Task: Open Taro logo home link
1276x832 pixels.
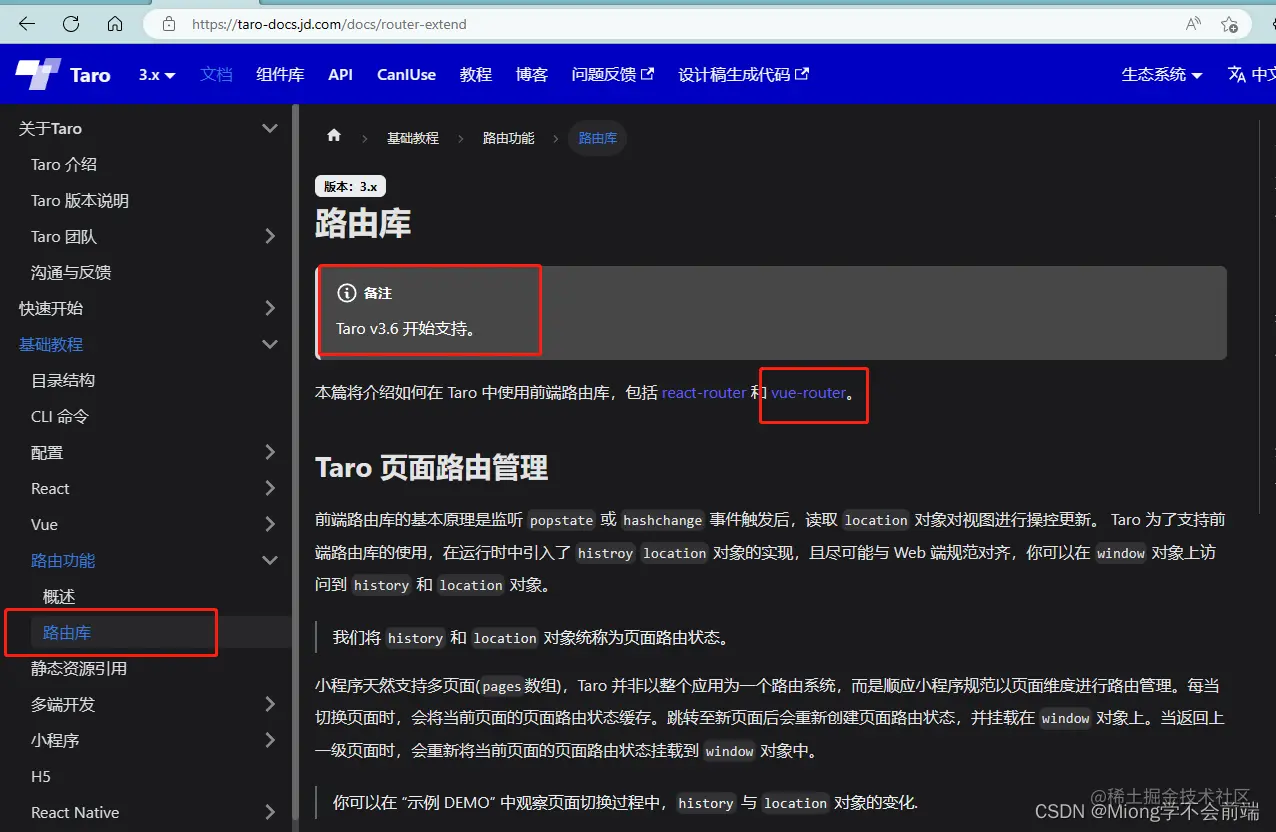Action: [63, 75]
